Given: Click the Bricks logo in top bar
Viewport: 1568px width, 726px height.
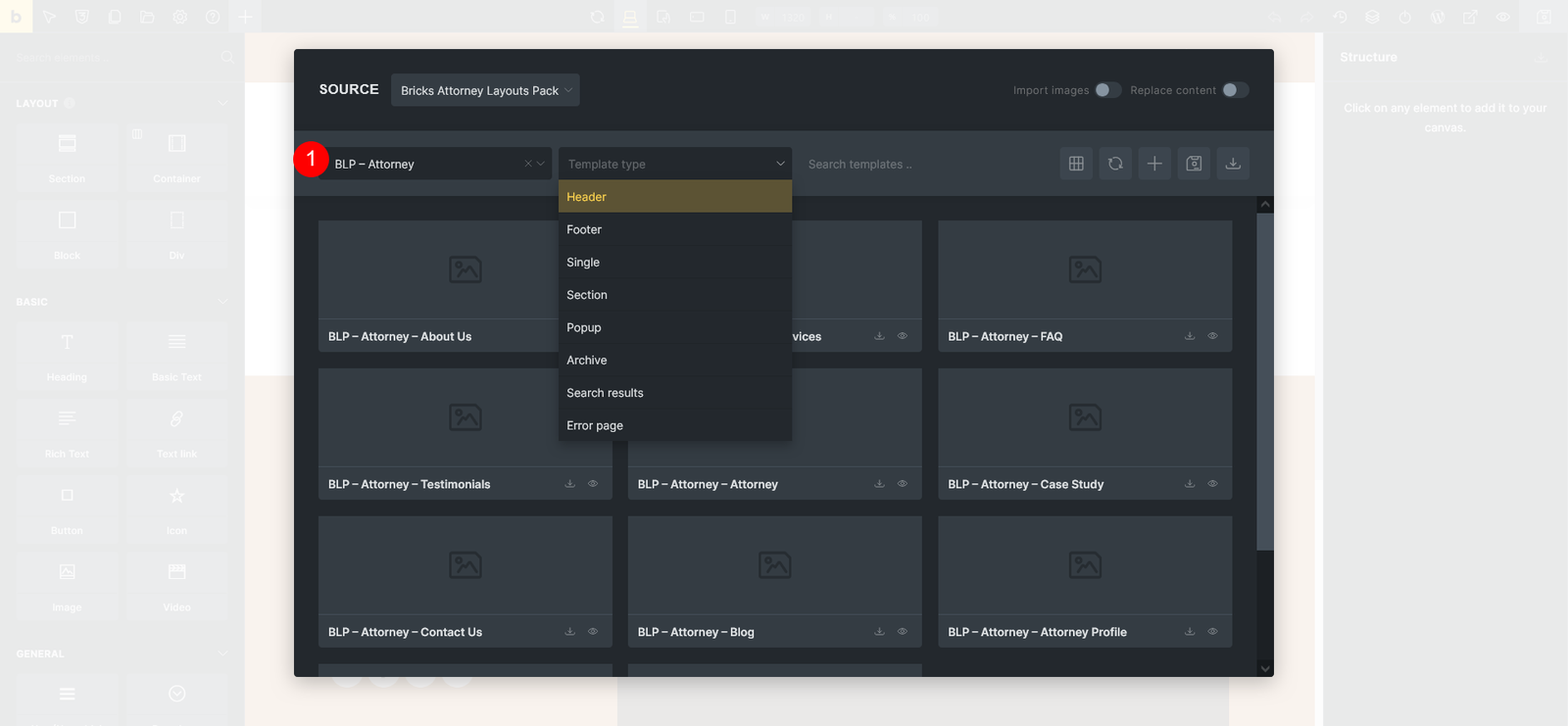Looking at the screenshot, I should pyautogui.click(x=16, y=17).
